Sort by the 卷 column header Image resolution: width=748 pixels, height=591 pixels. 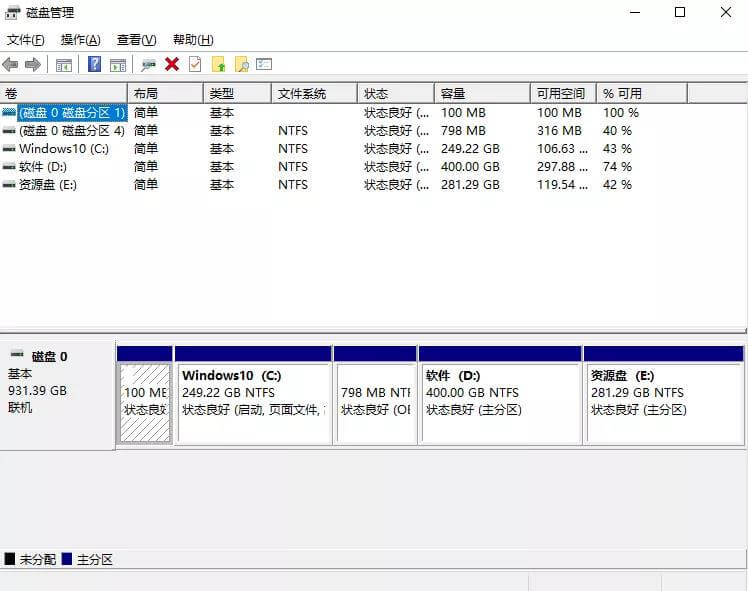click(x=63, y=93)
